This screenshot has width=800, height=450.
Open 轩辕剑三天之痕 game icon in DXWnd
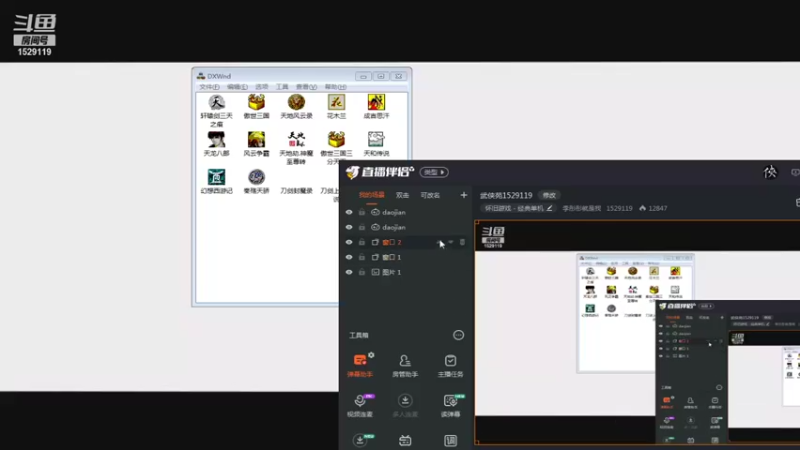(216, 103)
